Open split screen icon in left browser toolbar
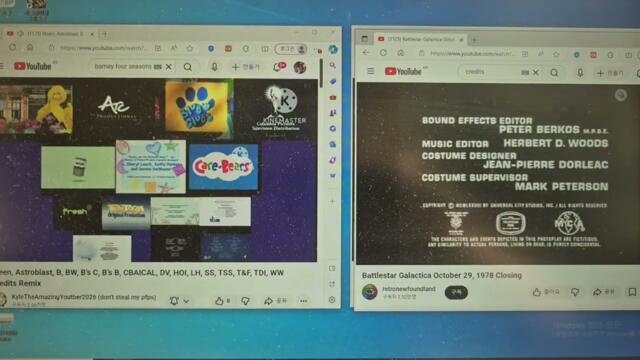The width and height of the screenshot is (640, 360). click(265, 49)
